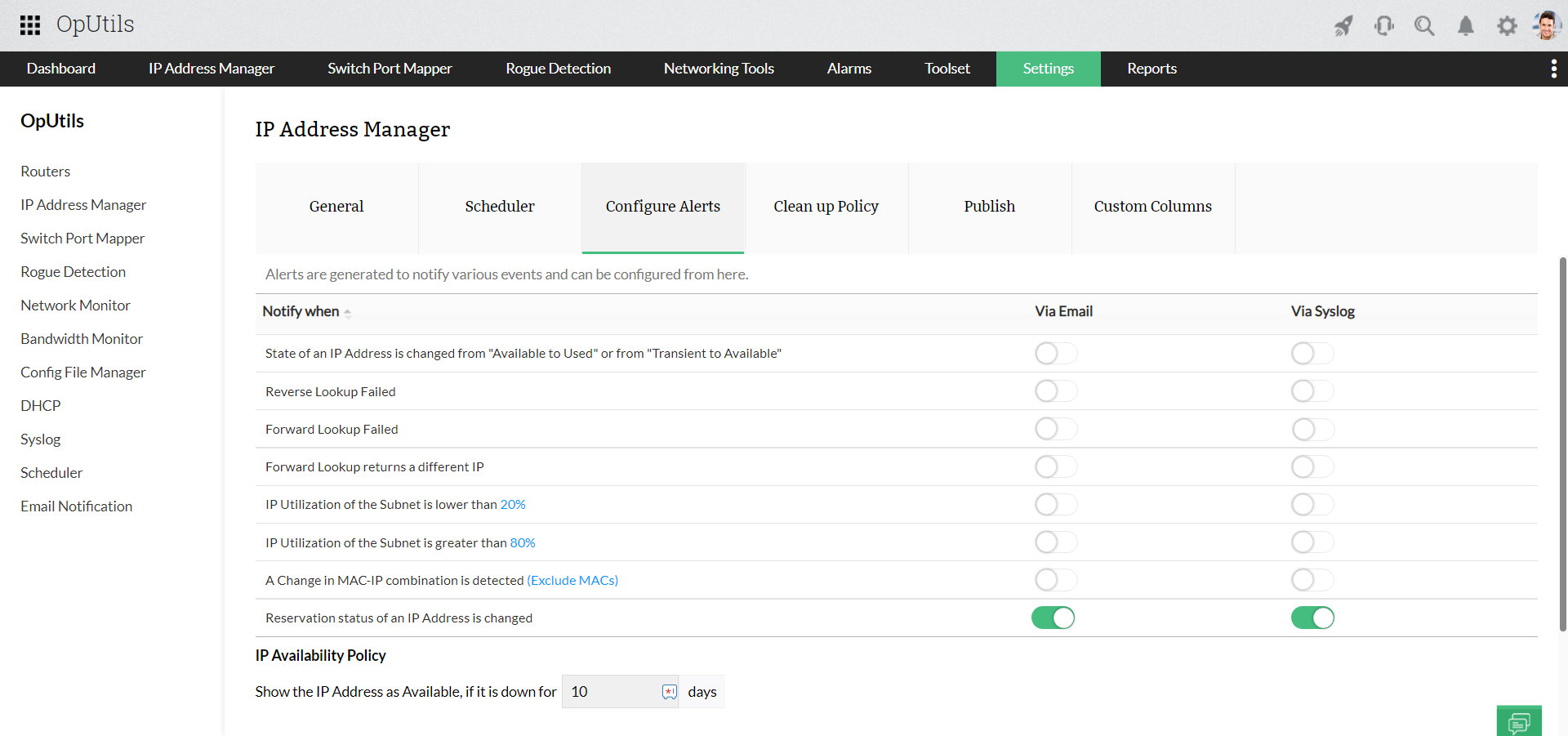Screen dimensions: 1568x736
Task: Switch to the General tab
Action: click(x=336, y=207)
